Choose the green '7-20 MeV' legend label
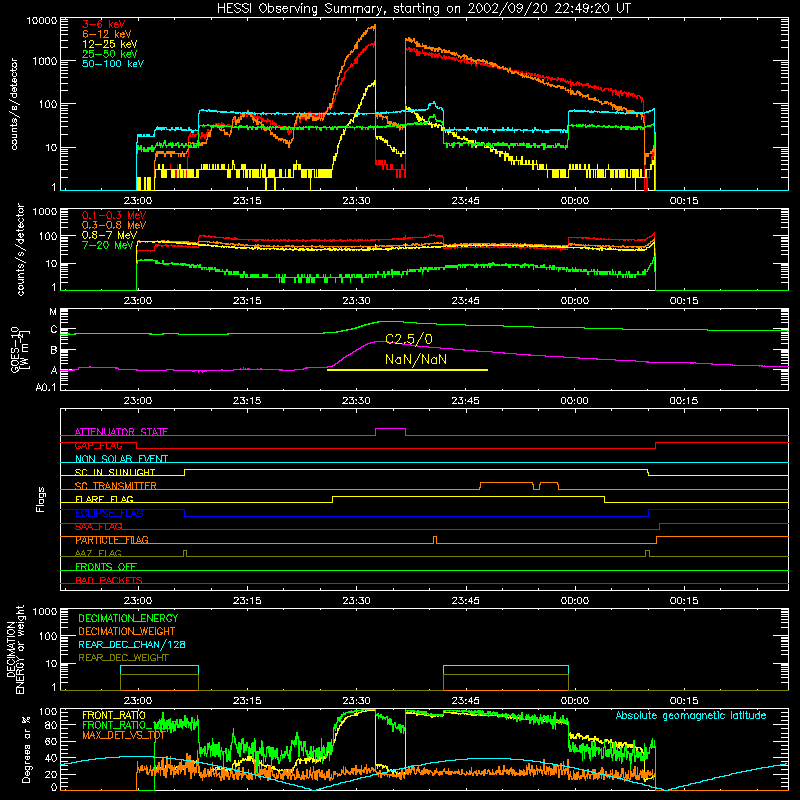Screen dimensions: 800x800 (x=108, y=245)
